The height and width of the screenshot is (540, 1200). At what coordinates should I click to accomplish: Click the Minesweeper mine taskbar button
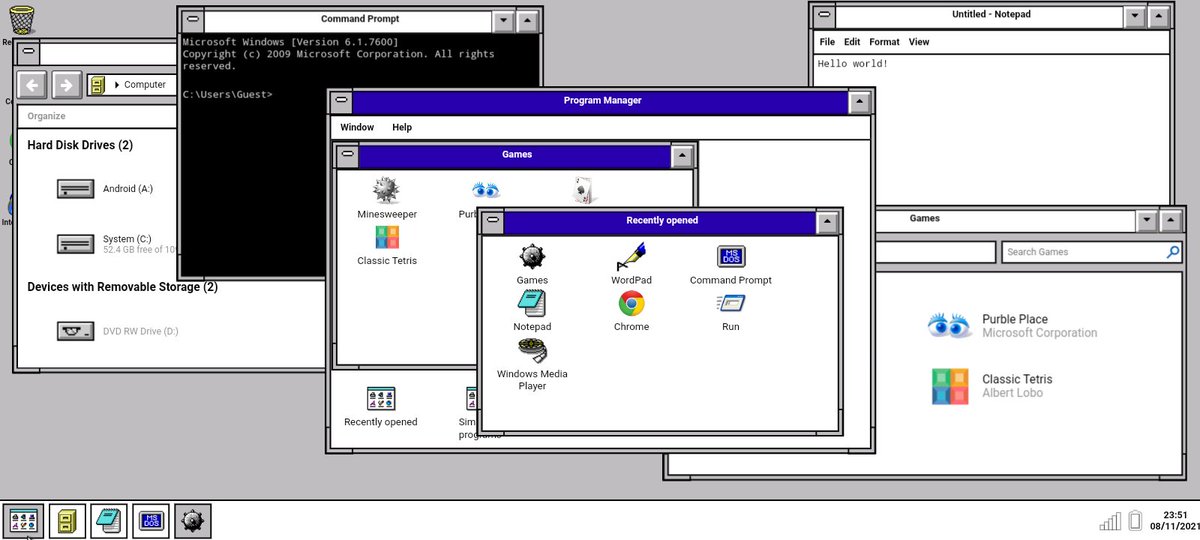[x=193, y=520]
